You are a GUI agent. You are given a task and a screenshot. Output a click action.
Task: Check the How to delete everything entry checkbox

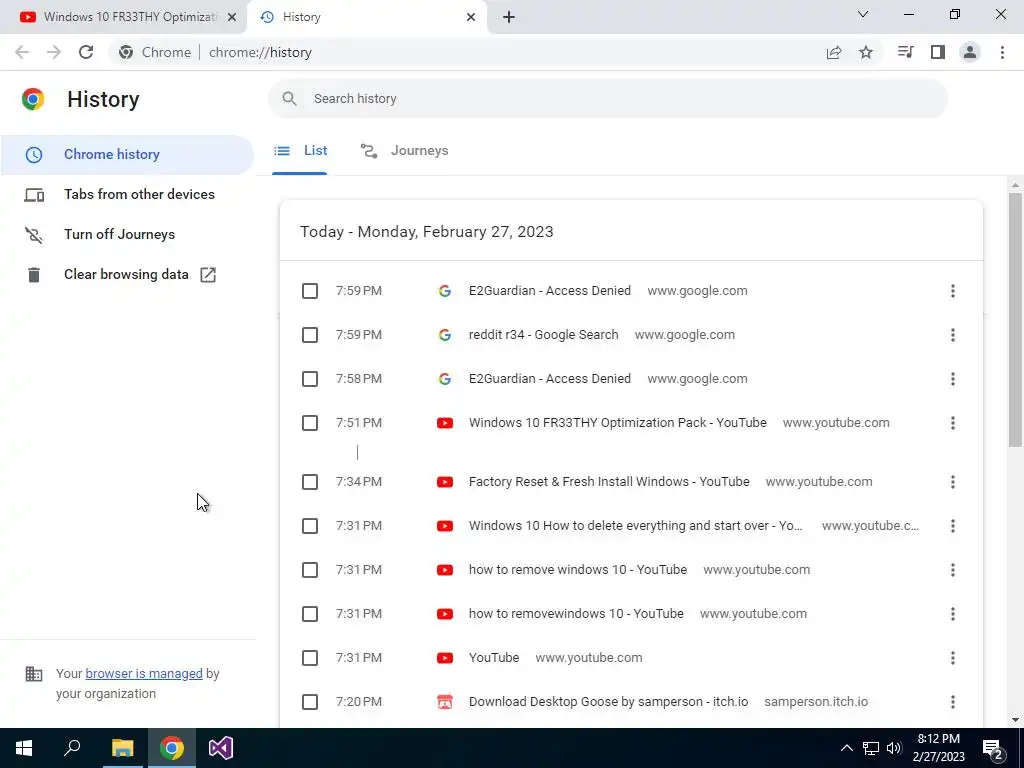click(310, 526)
